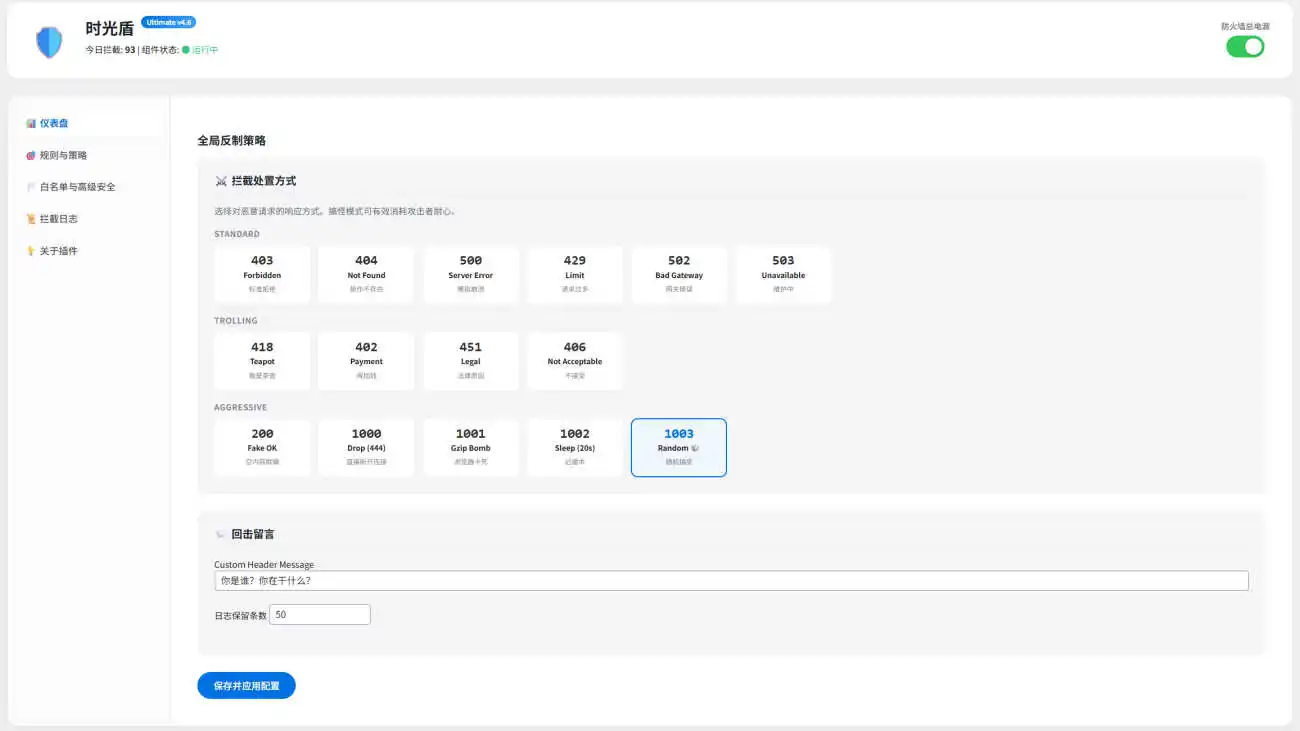Select the 418 Teapot trolling option
This screenshot has width=1300, height=731.
click(x=262, y=361)
